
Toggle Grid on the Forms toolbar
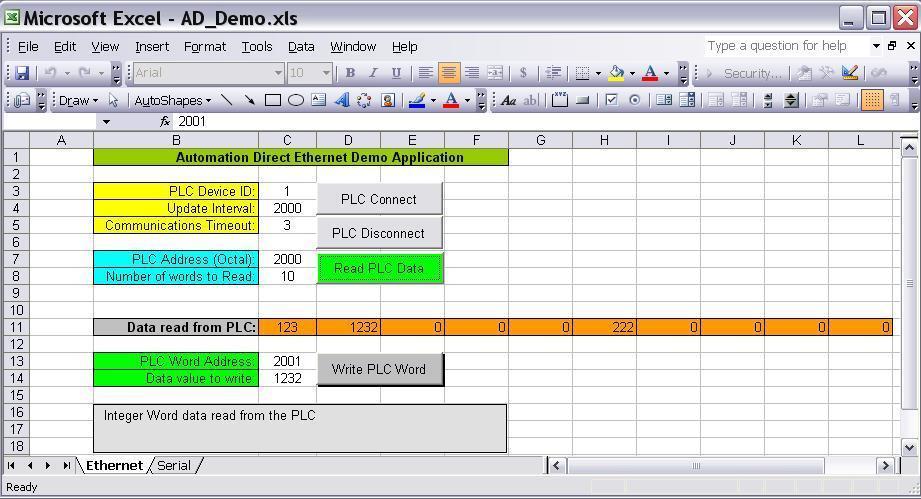tap(872, 100)
